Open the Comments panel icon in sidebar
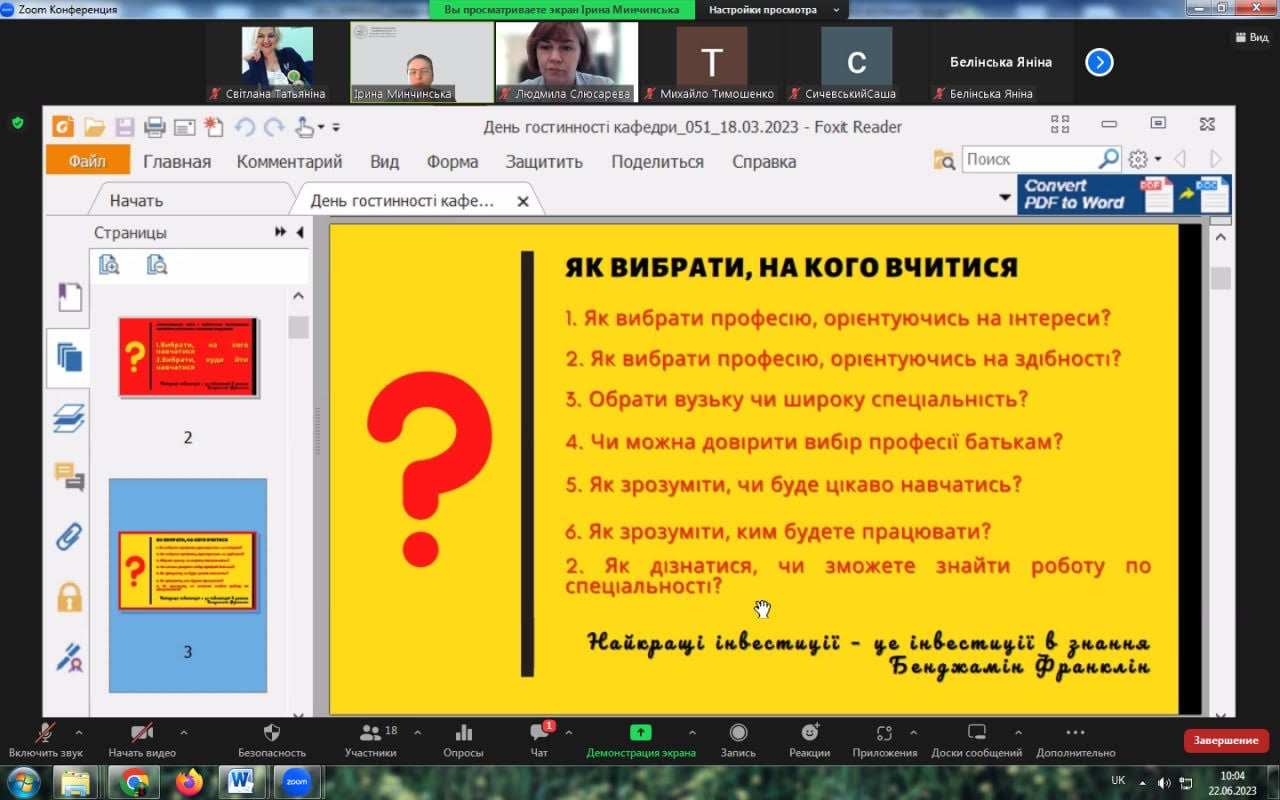Viewport: 1280px width, 800px height. (x=69, y=477)
